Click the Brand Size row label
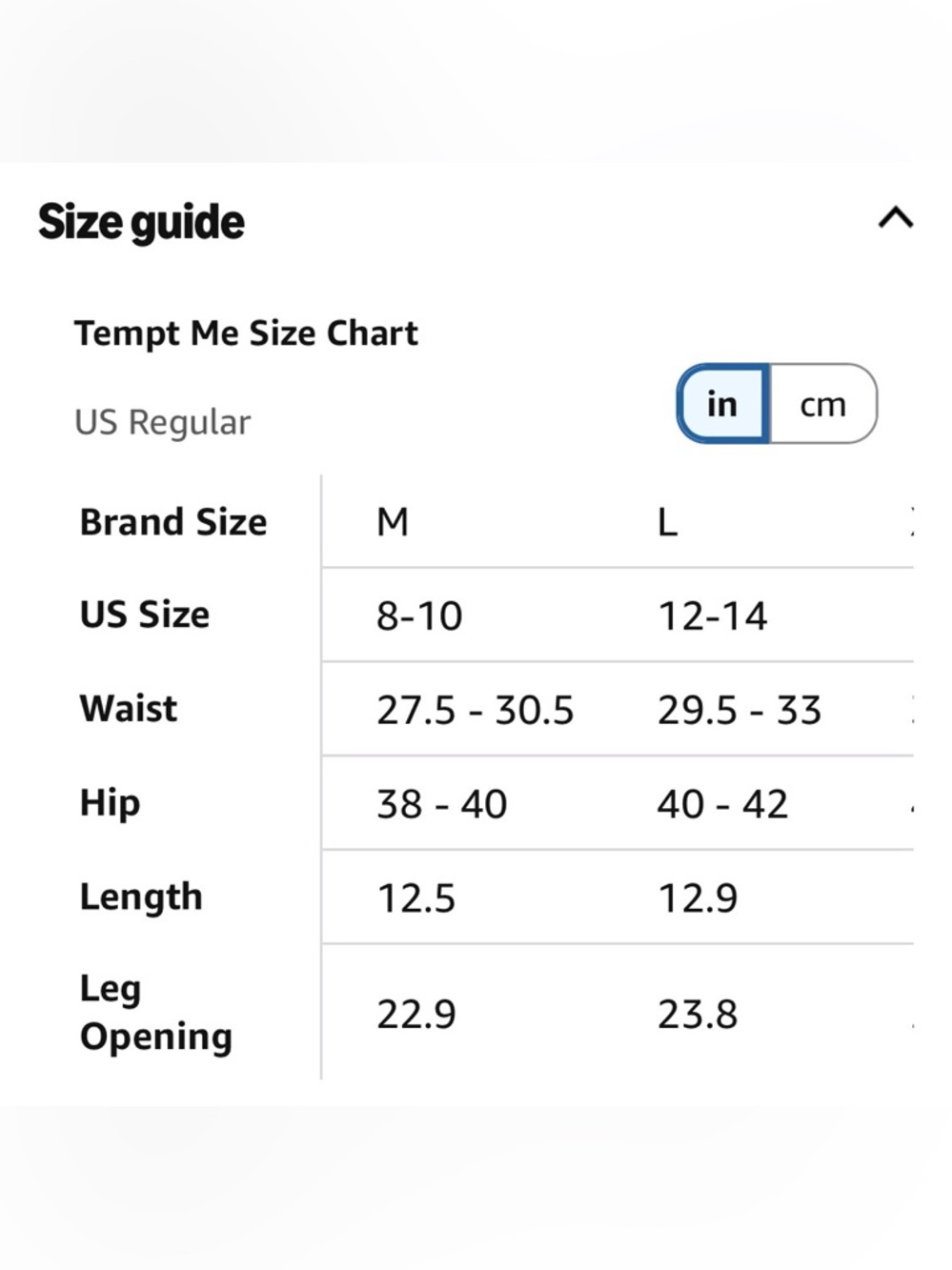952x1270 pixels. 173,522
